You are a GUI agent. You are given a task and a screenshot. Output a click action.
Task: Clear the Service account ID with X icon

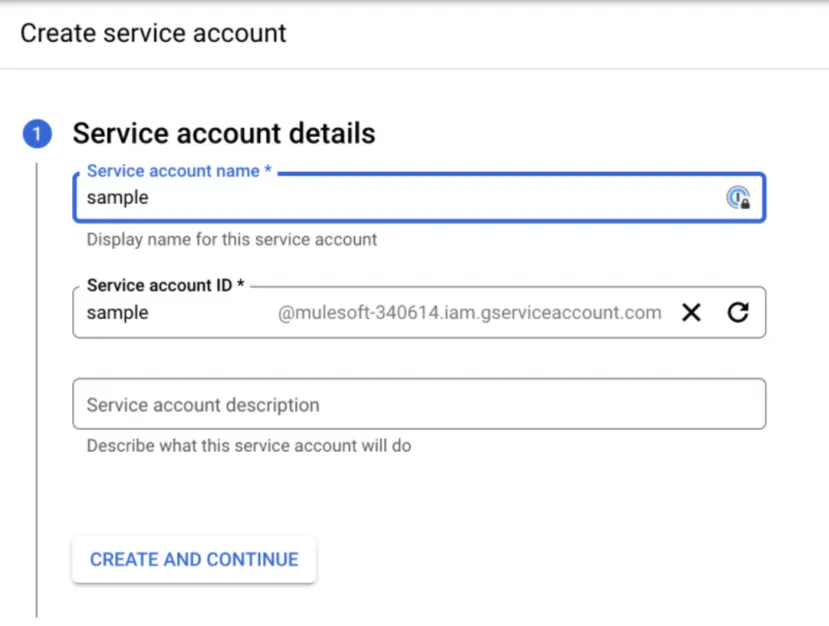point(691,312)
